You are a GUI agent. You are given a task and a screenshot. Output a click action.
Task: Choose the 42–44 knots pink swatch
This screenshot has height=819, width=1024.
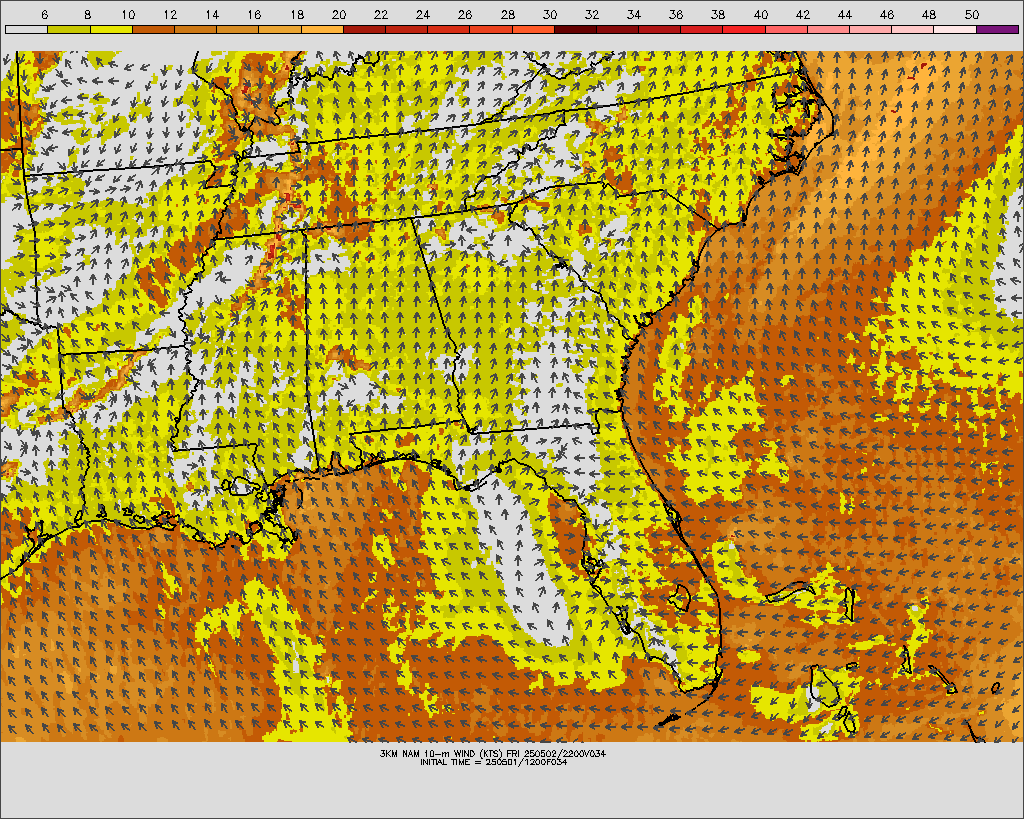point(828,29)
